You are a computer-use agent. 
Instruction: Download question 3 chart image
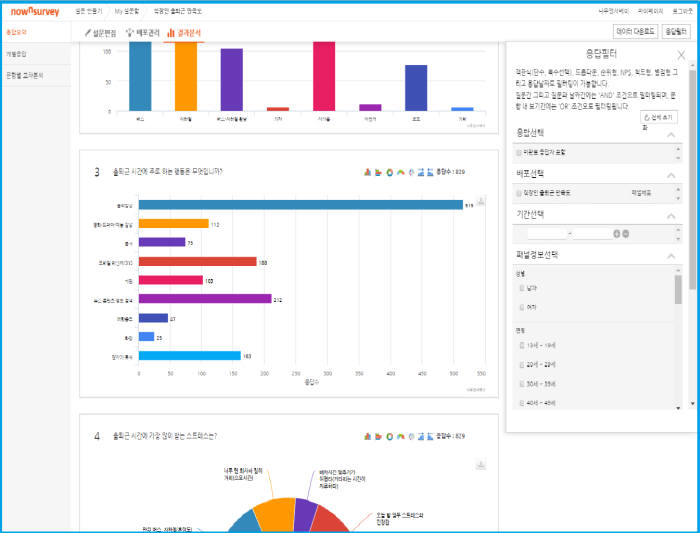[481, 201]
